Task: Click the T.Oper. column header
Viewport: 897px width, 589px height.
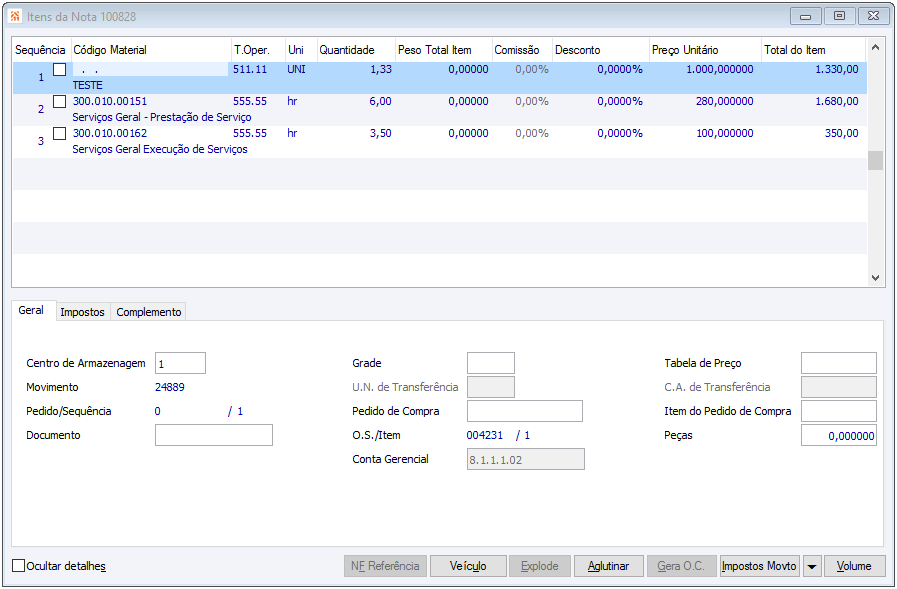Action: click(259, 50)
